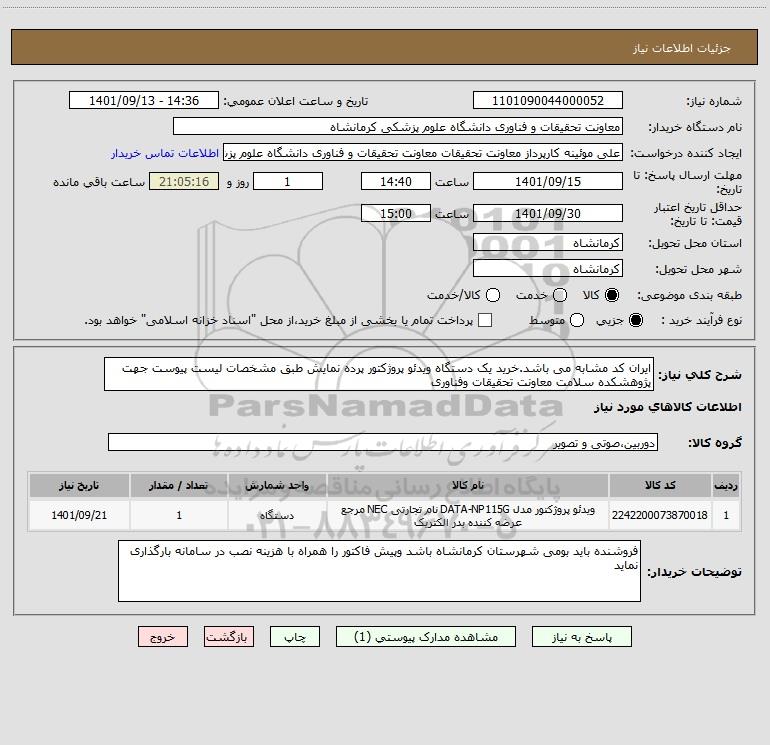Image resolution: width=770 pixels, height=745 pixels.
Task: Open مشاهده مدارک پیوستی (1) button
Action: pos(426,636)
